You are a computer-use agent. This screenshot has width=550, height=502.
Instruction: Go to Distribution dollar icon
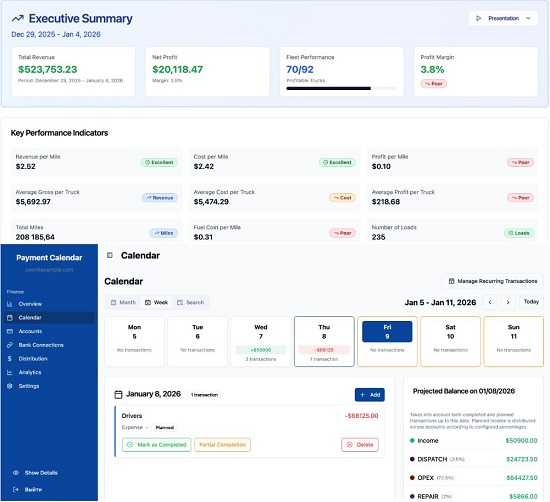(x=10, y=359)
